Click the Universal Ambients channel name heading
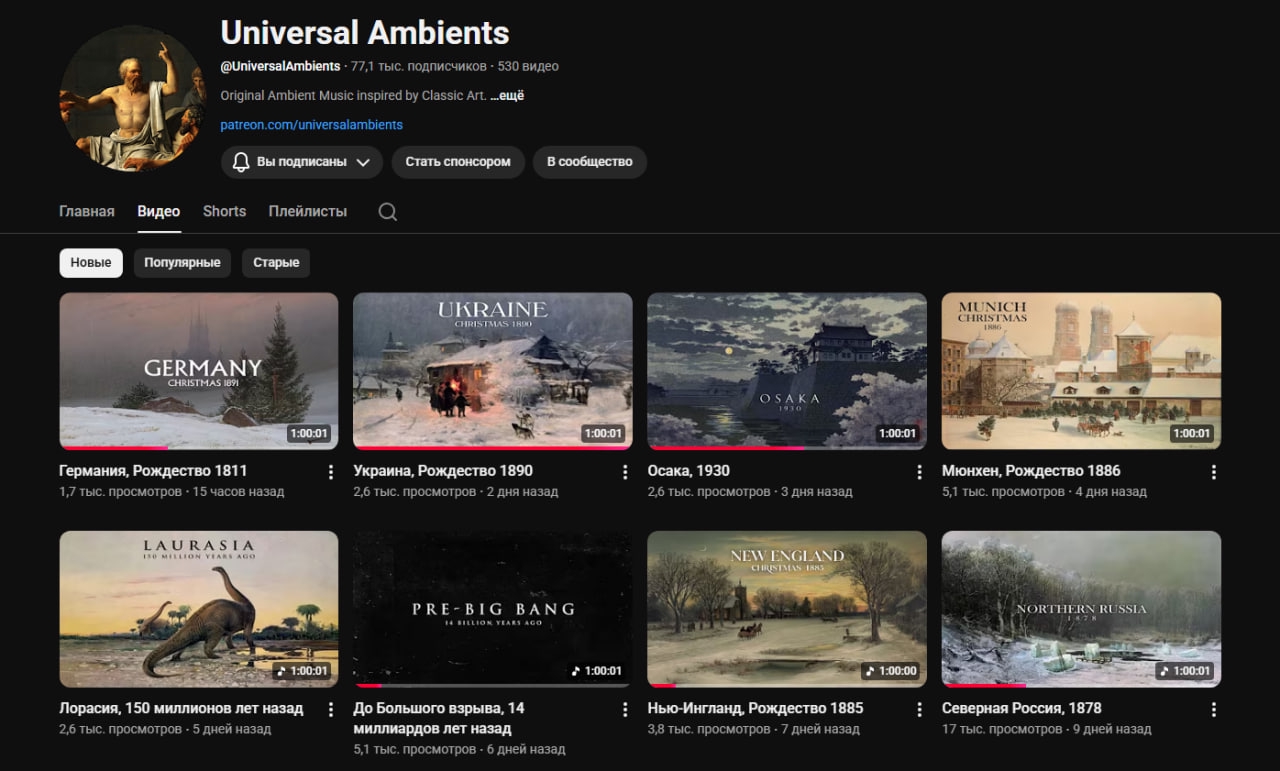Image resolution: width=1280 pixels, height=771 pixels. pos(365,33)
